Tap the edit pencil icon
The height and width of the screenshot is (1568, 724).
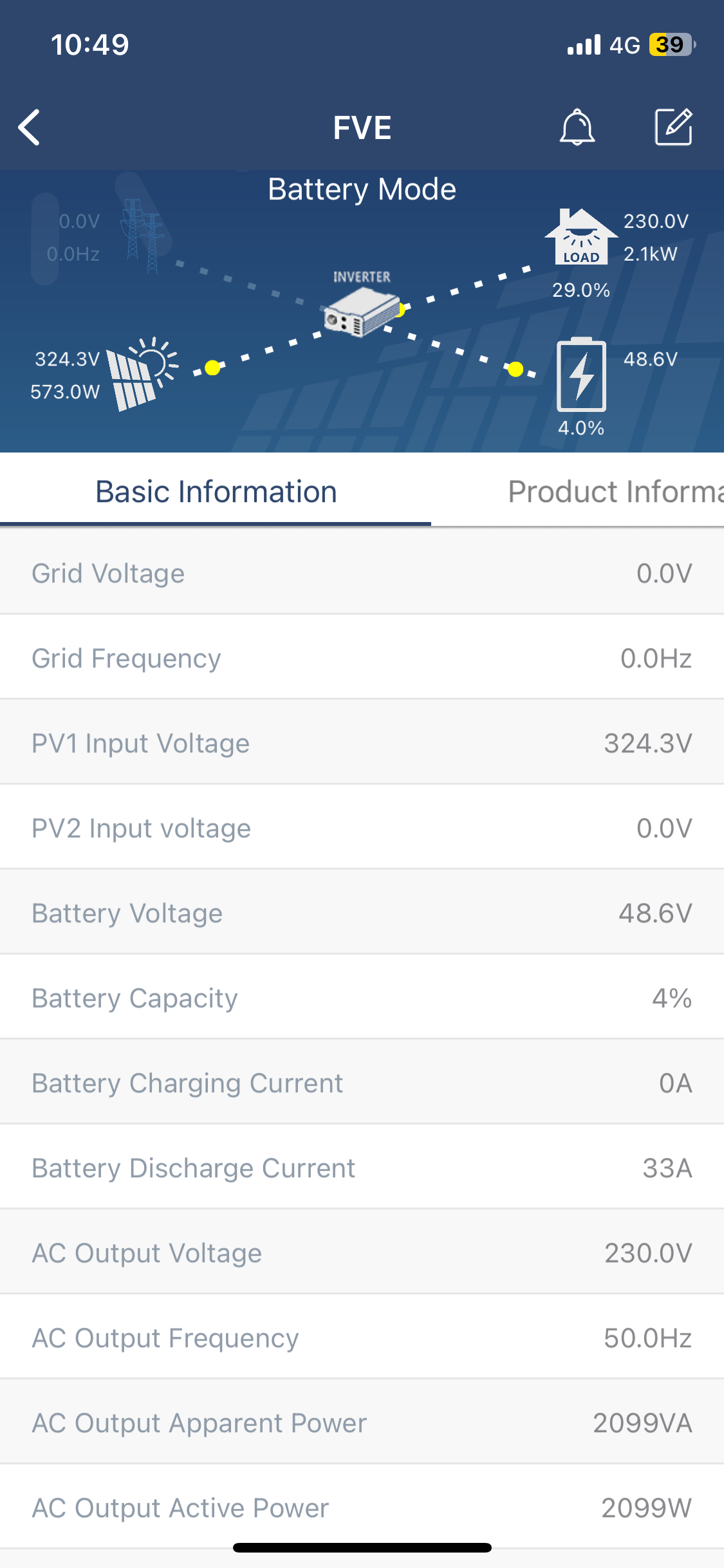tap(673, 127)
